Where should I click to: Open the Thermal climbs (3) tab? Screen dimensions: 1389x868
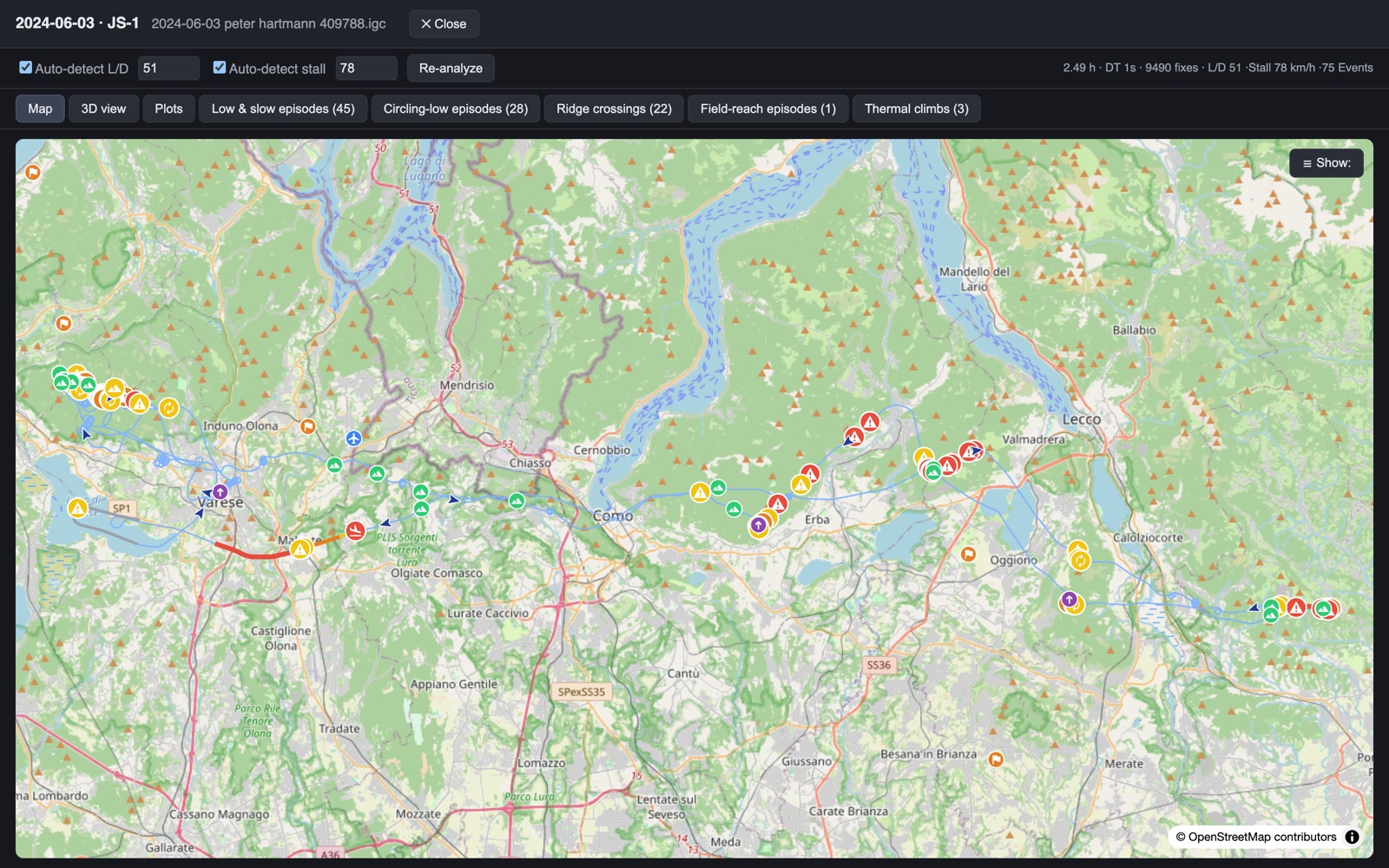(917, 108)
